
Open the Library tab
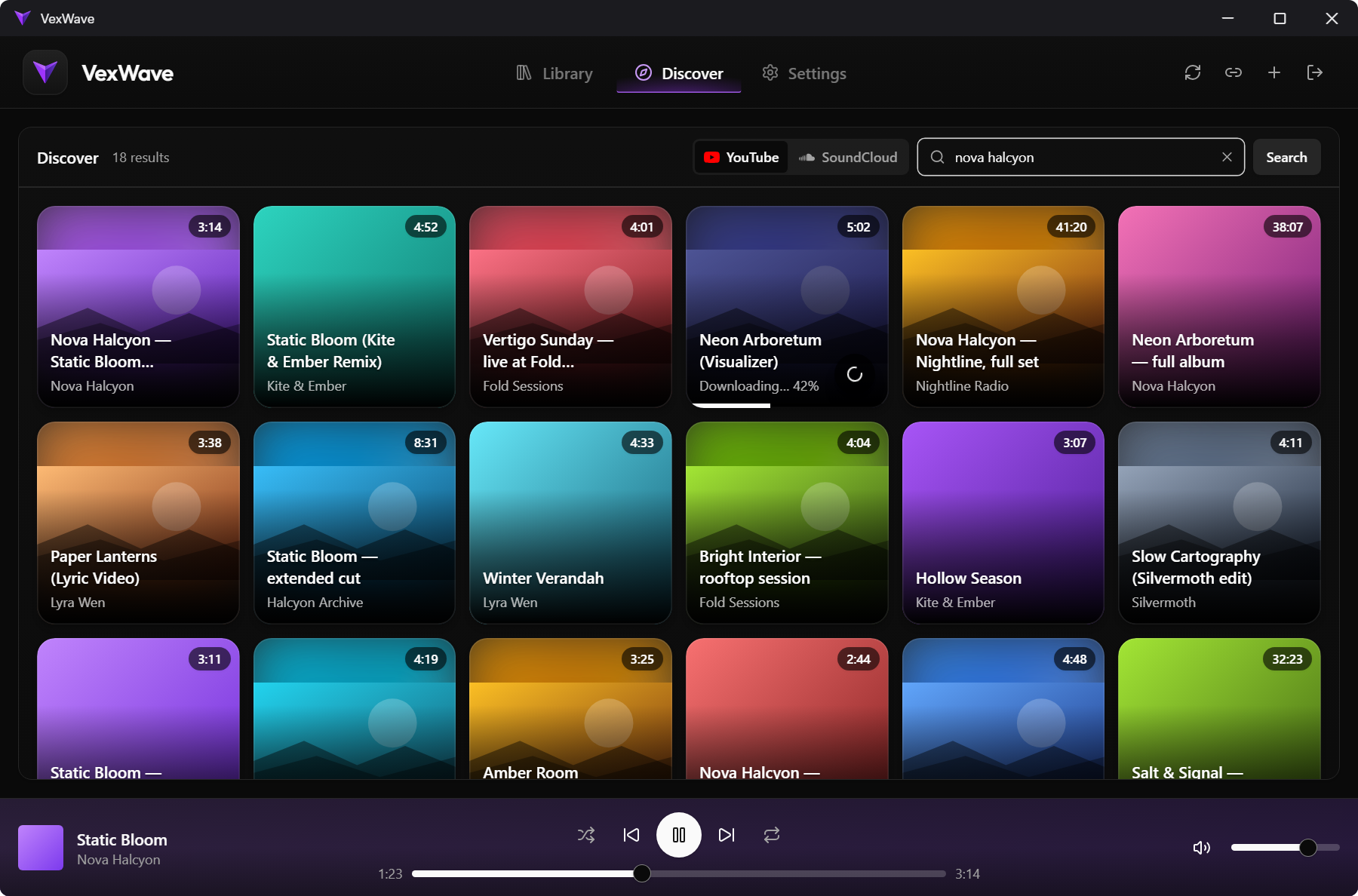click(x=555, y=73)
